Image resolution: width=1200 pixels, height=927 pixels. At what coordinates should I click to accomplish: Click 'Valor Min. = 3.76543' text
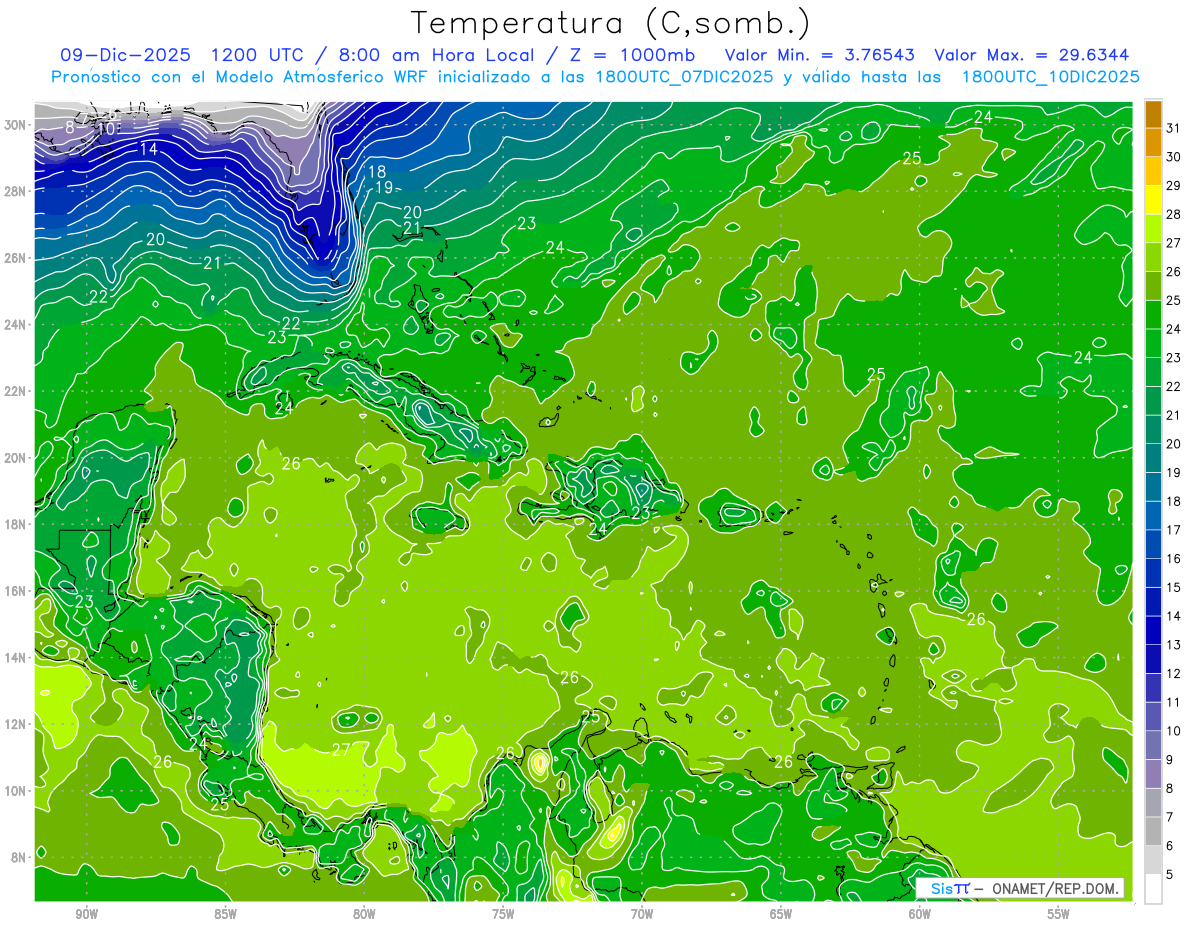pyautogui.click(x=820, y=55)
